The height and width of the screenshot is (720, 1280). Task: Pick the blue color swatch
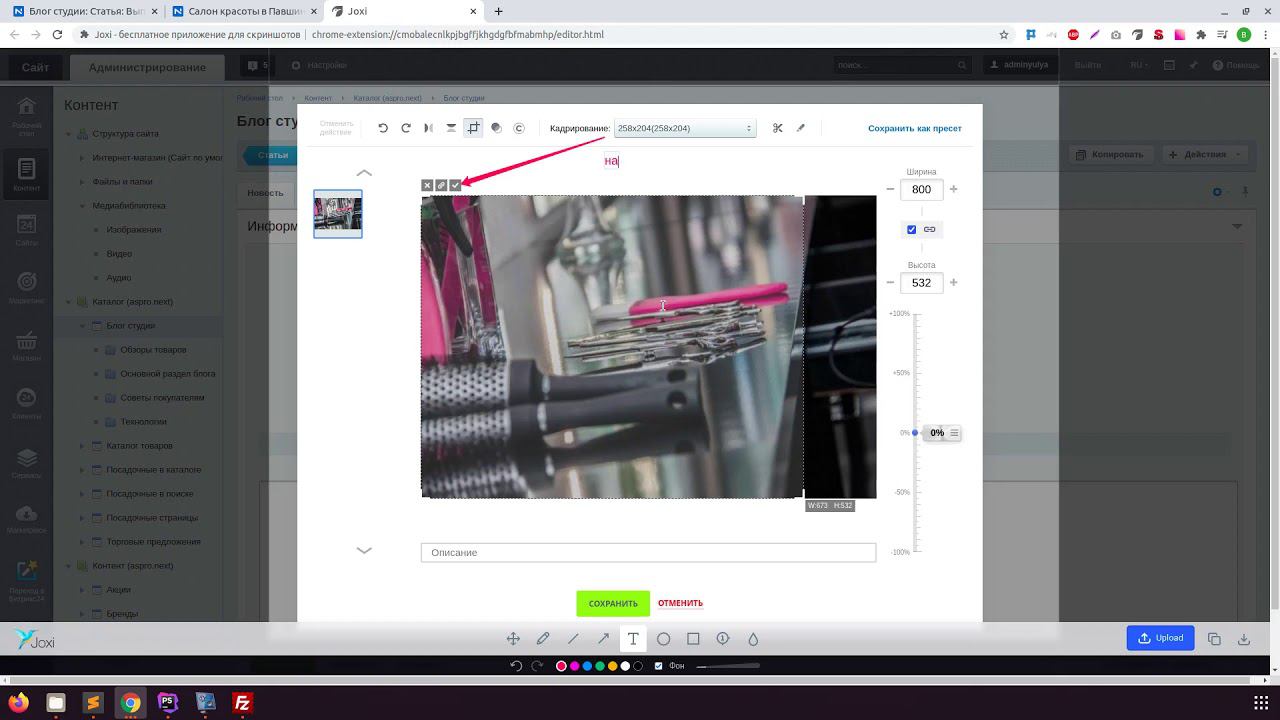(587, 666)
